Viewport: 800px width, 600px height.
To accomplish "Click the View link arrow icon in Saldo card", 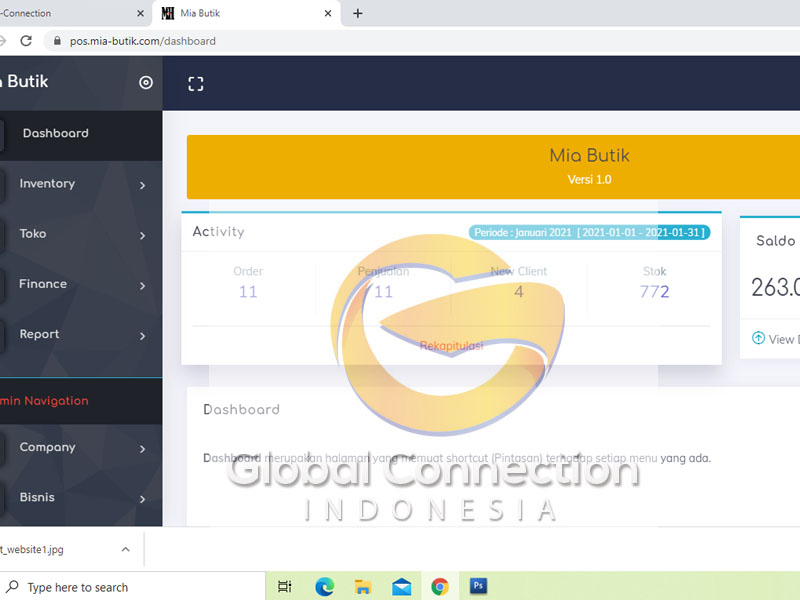I will click(x=758, y=339).
